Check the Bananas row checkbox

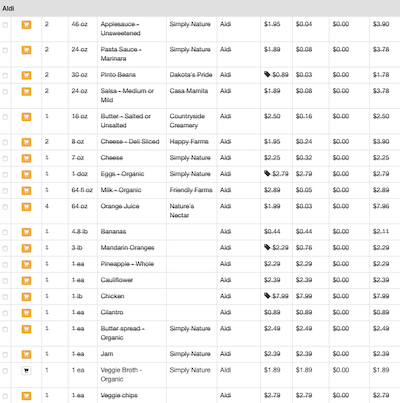click(5, 232)
